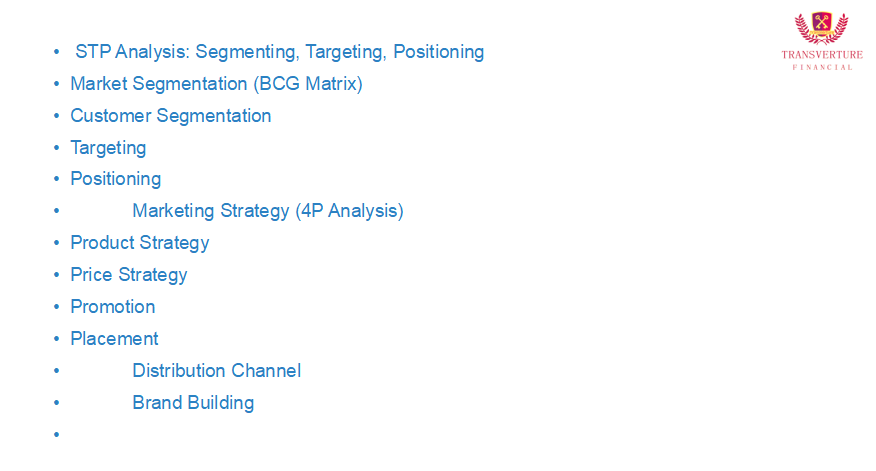
Task: Click the Market Segmentation (BCG Matrix) line
Action: point(216,84)
